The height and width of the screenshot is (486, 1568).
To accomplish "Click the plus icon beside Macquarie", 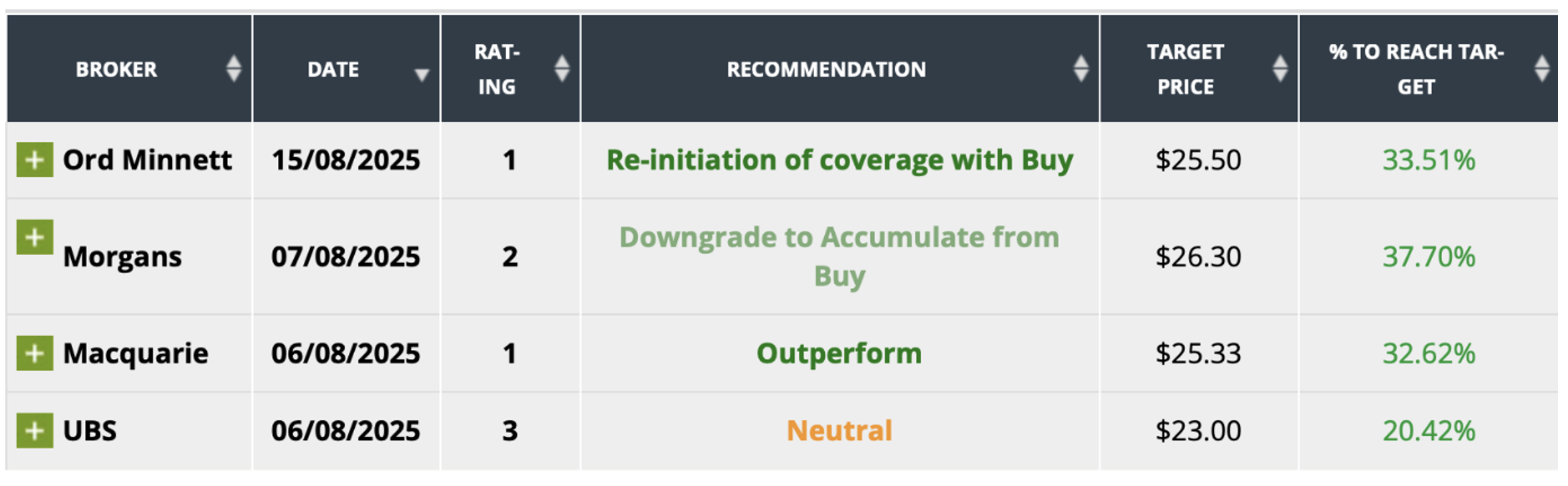I will [35, 353].
